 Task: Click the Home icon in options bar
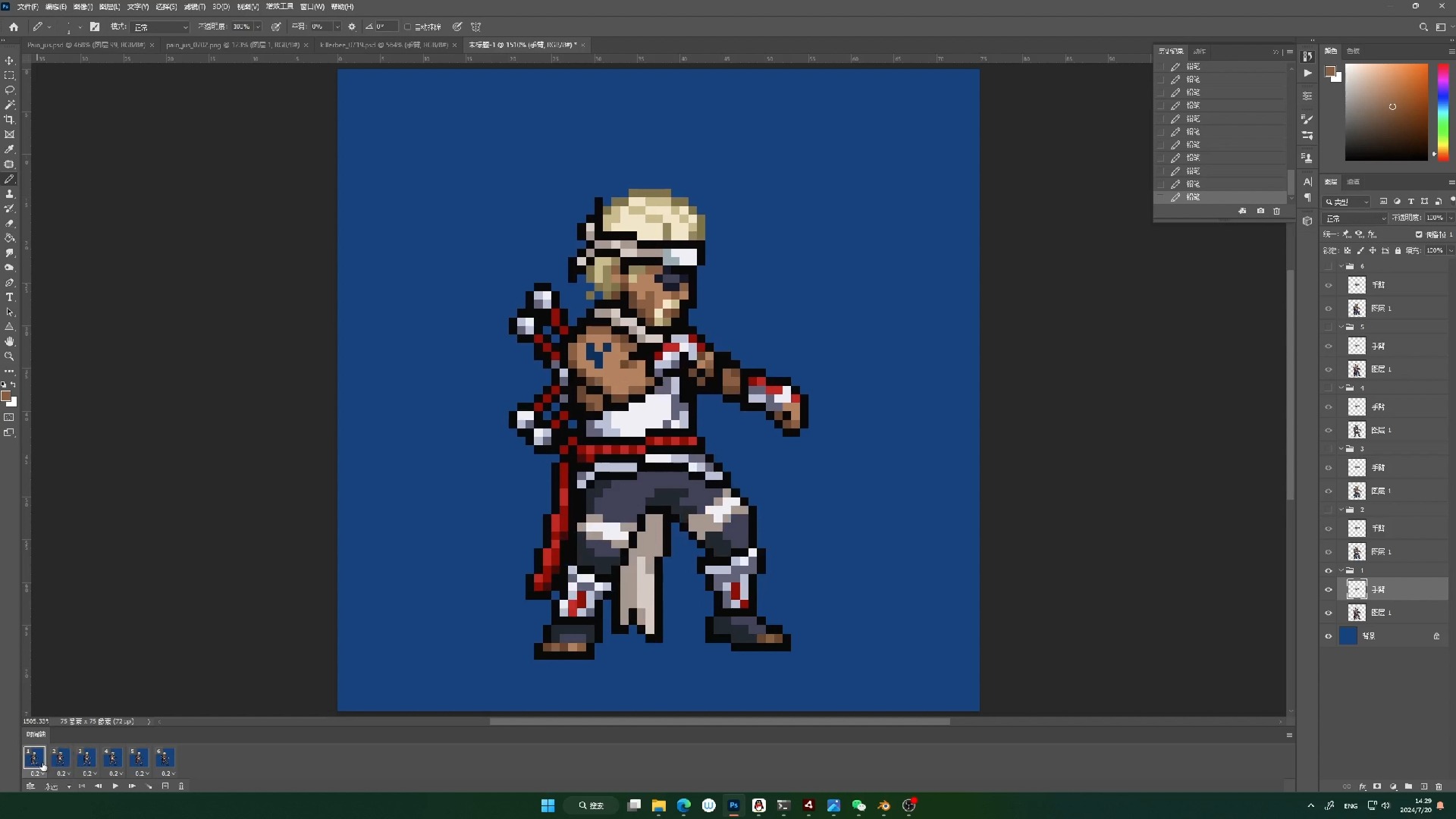[14, 27]
